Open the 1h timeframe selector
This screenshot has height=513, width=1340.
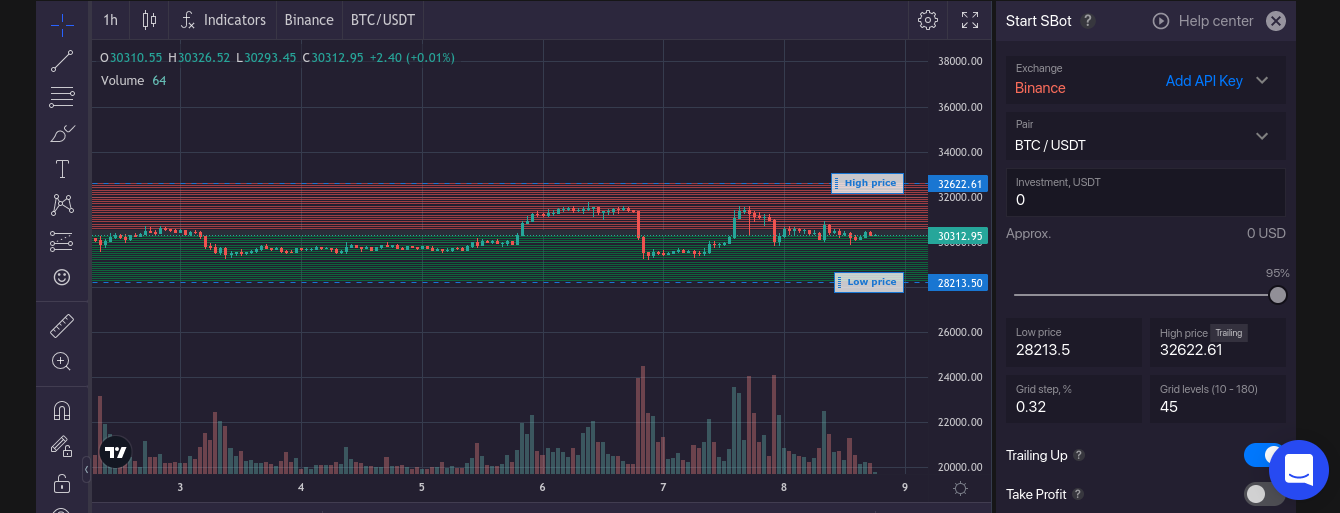tap(110, 20)
